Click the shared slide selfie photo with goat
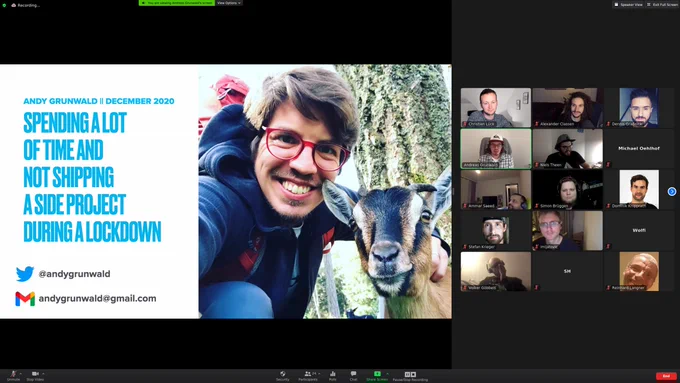 (x=325, y=191)
